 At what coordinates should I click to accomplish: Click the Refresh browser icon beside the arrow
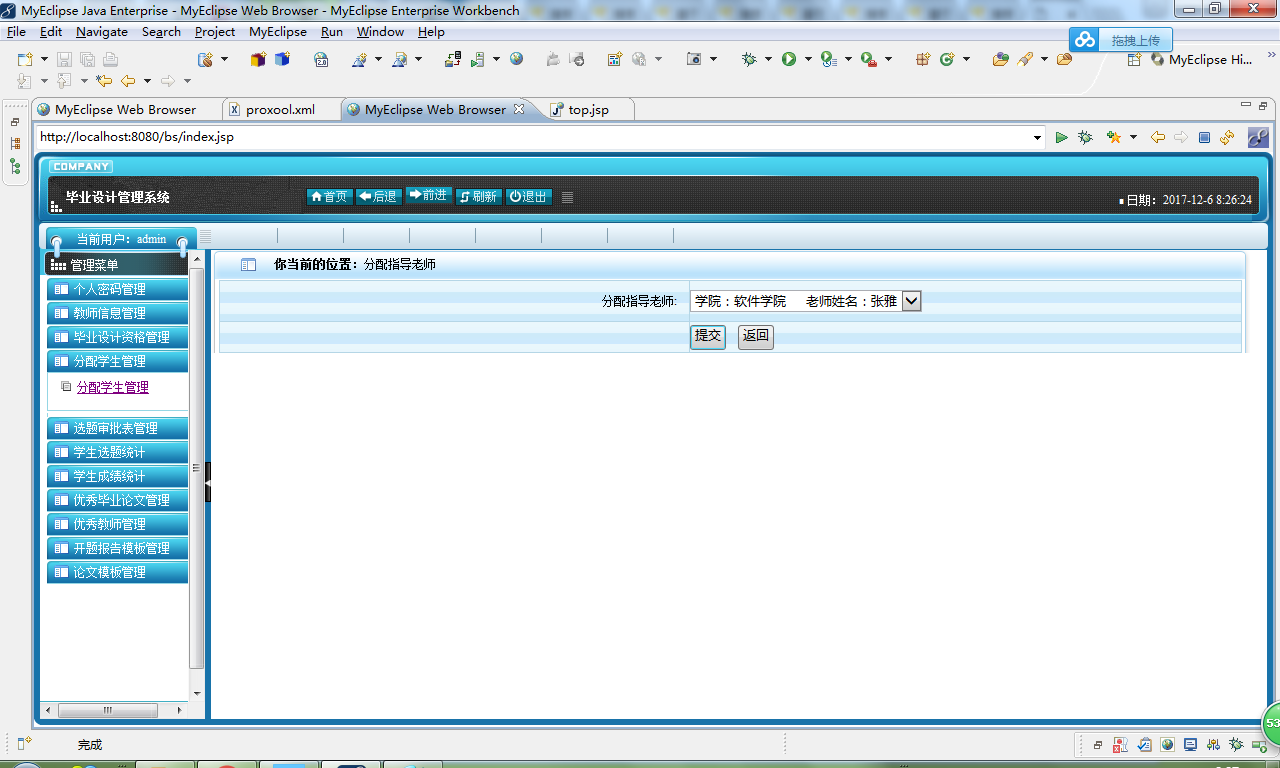click(x=1227, y=137)
